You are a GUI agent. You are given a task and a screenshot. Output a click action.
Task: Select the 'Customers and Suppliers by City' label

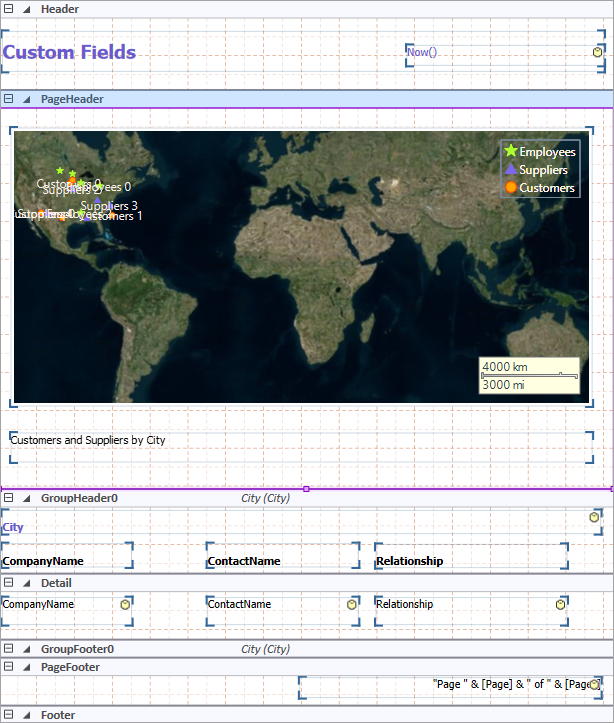coord(88,440)
